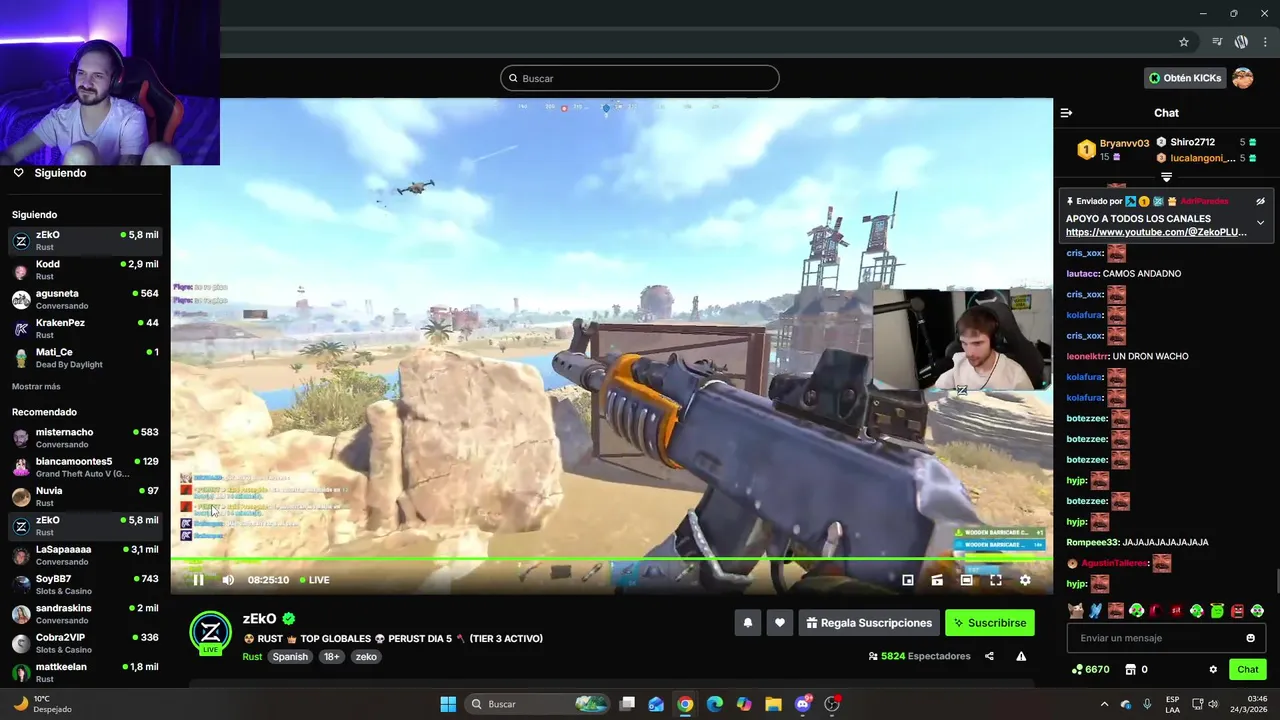
Task: Select the 18+ tag
Action: (x=332, y=657)
